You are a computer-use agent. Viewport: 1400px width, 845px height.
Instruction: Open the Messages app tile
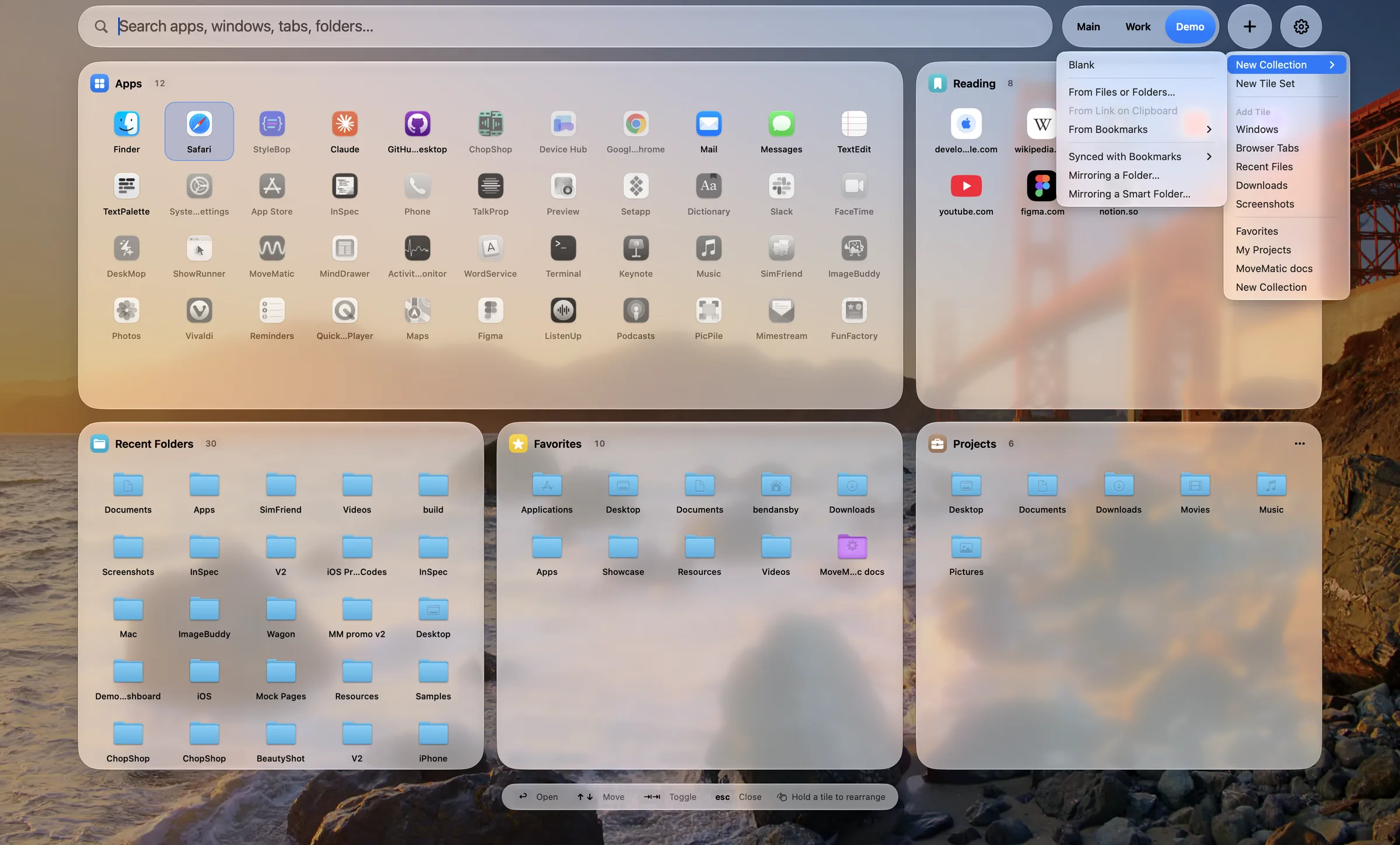tap(781, 132)
